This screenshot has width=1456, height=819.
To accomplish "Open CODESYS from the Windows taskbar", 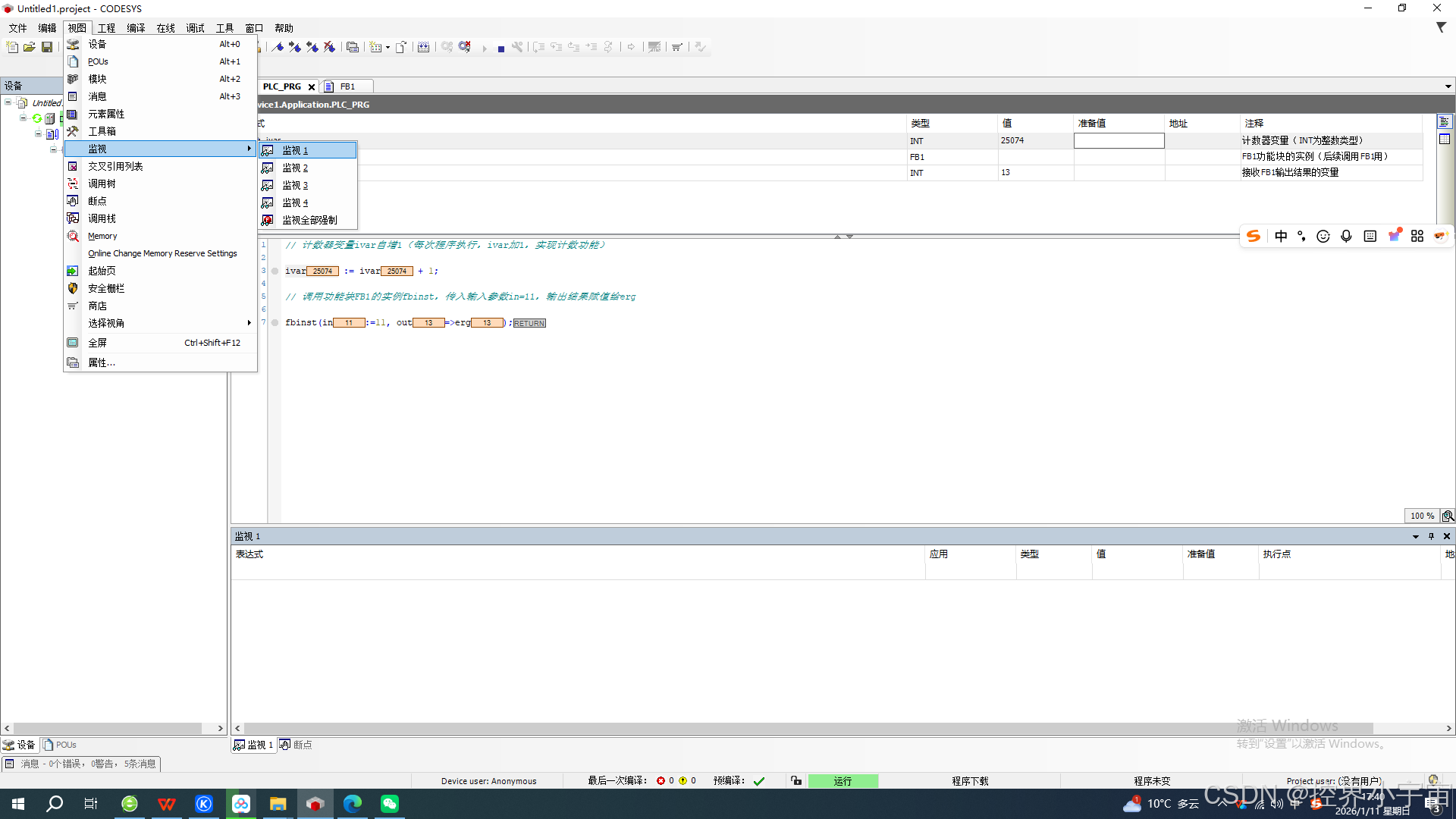I will 315,804.
